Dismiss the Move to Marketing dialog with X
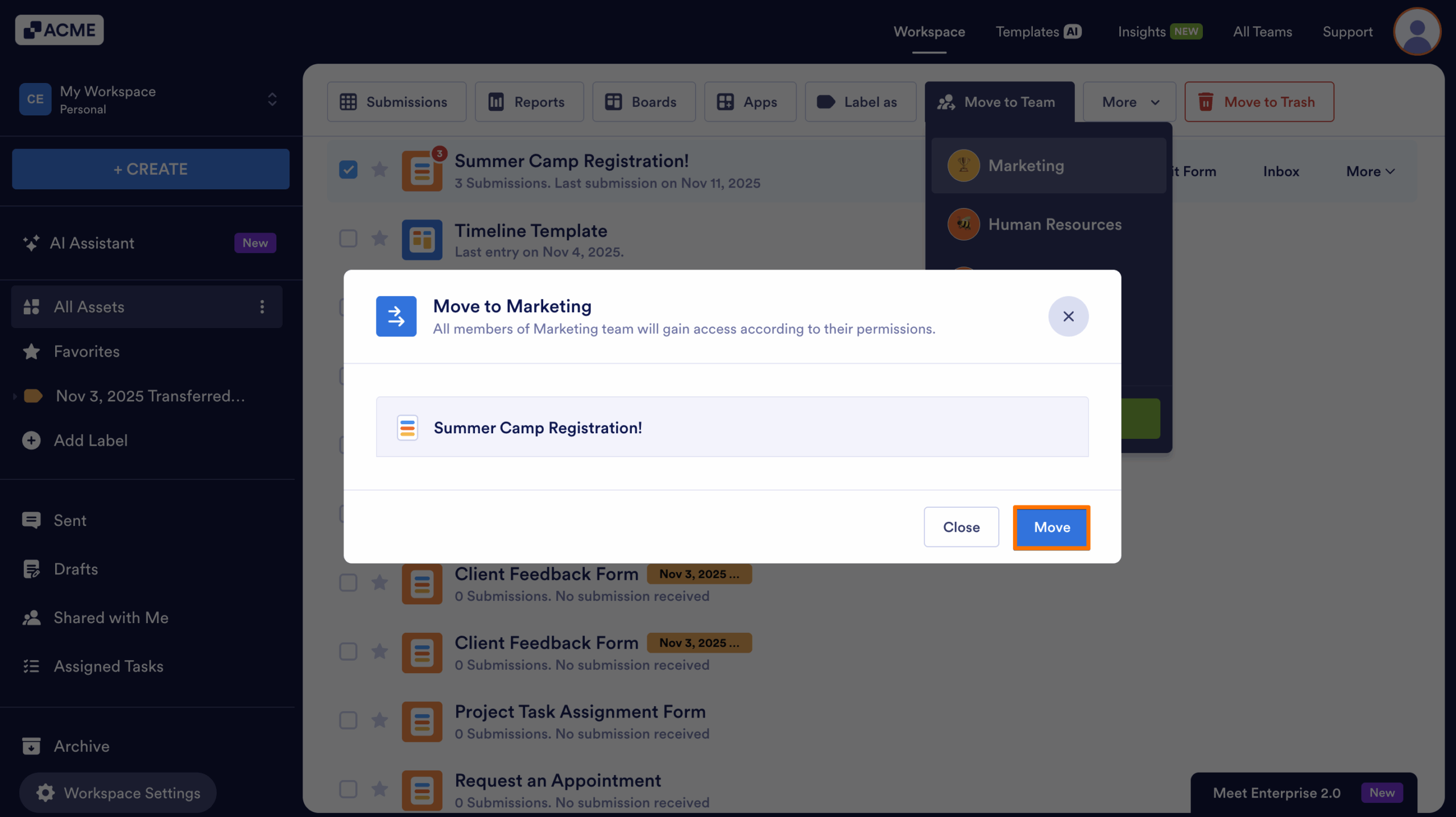 tap(1068, 316)
